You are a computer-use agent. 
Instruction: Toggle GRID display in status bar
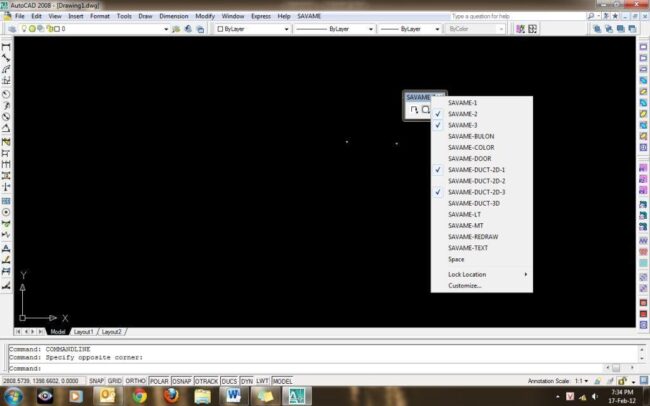click(114, 381)
